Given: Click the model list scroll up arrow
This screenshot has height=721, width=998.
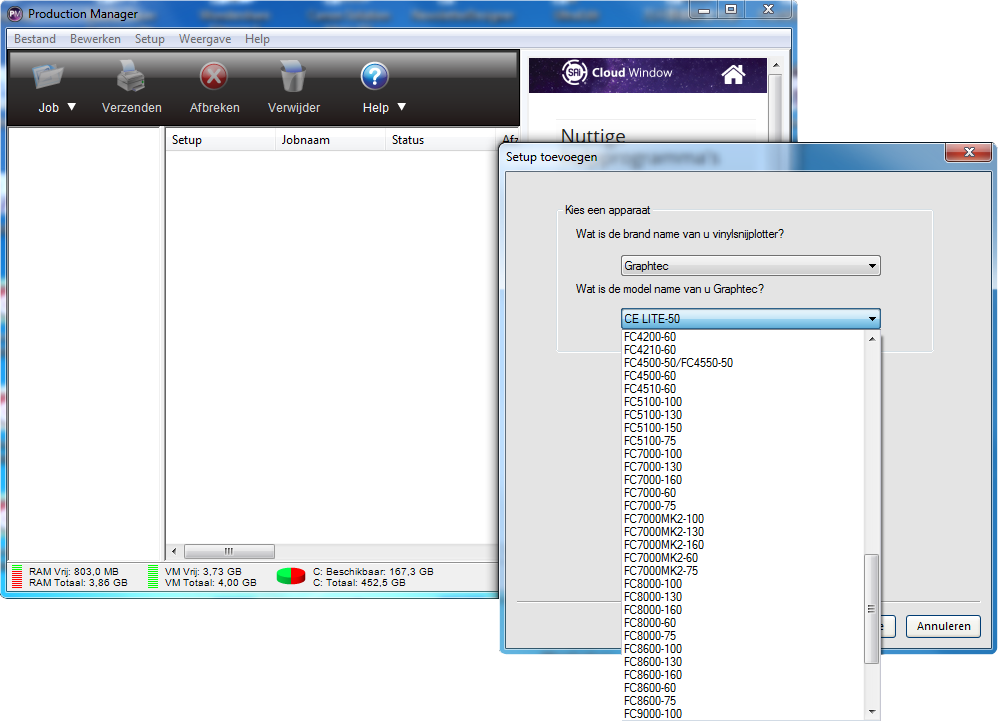Looking at the screenshot, I should (872, 339).
